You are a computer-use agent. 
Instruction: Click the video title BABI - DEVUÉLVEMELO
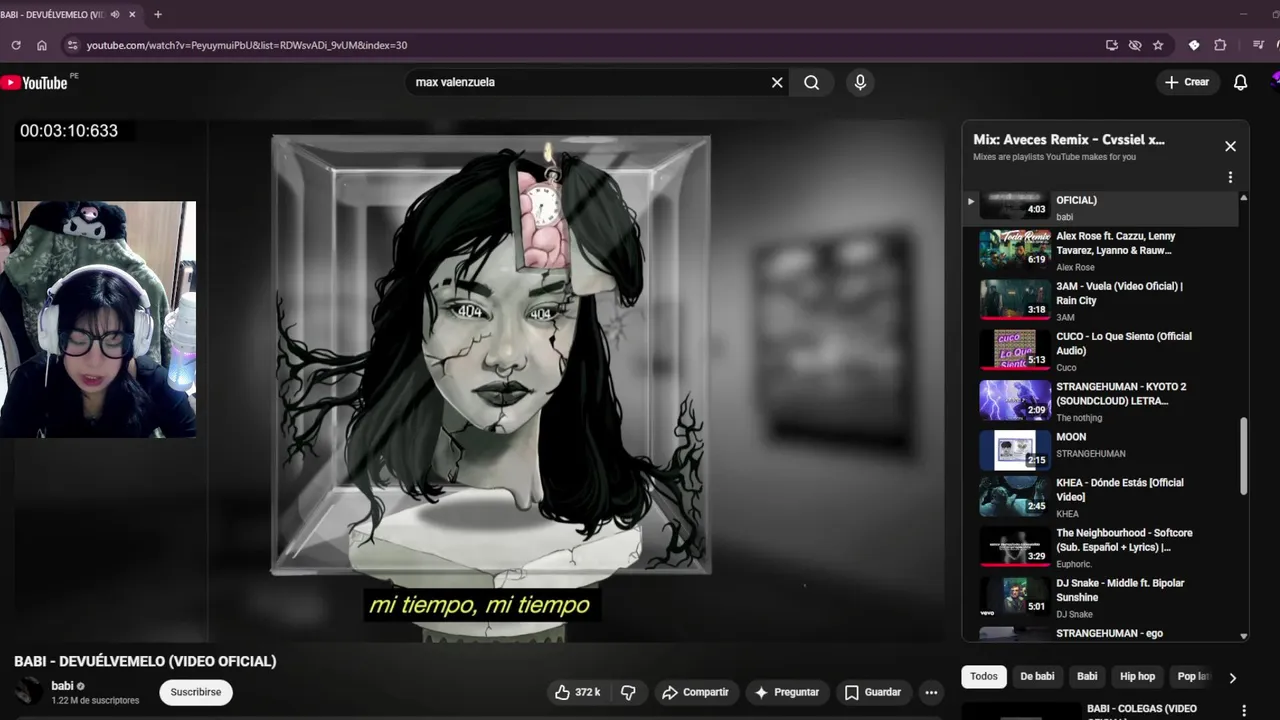[x=145, y=661]
